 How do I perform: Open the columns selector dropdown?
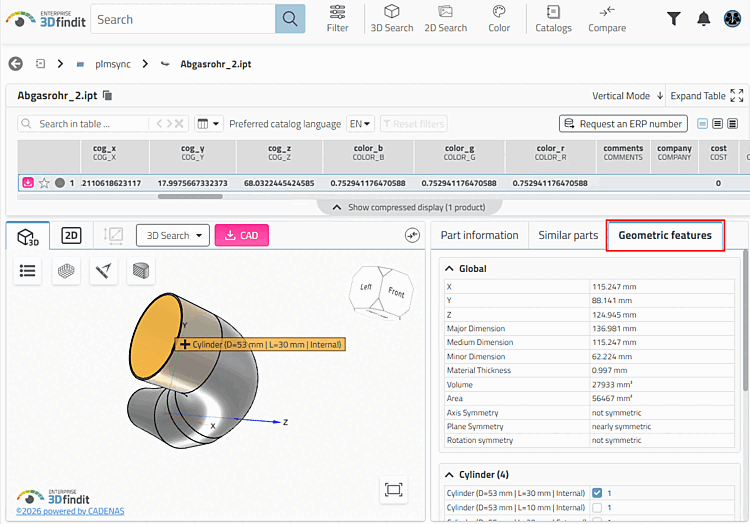(x=209, y=124)
